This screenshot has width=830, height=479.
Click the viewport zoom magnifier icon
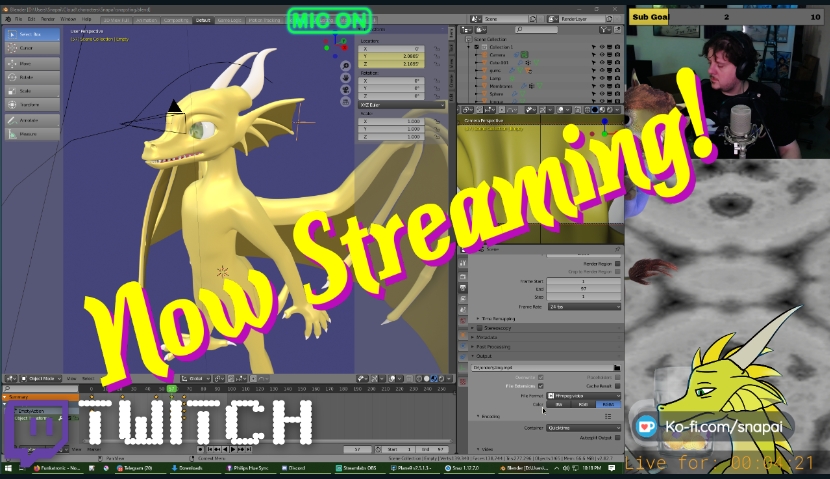(x=346, y=66)
